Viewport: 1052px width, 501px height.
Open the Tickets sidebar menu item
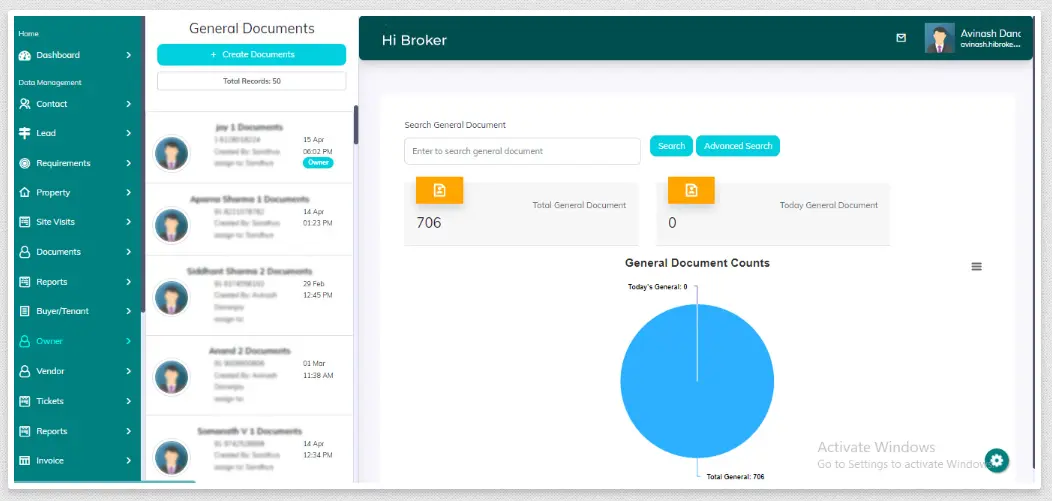50,401
